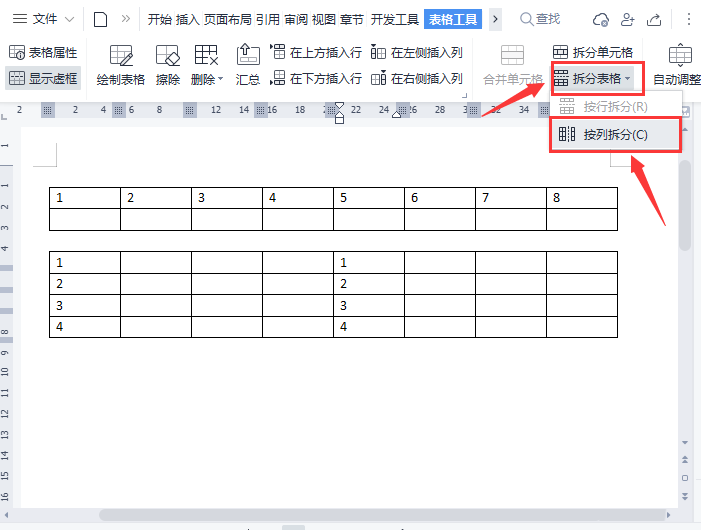Image resolution: width=701 pixels, height=530 pixels.
Task: Click the ruler tab selector corner
Action: [4, 117]
